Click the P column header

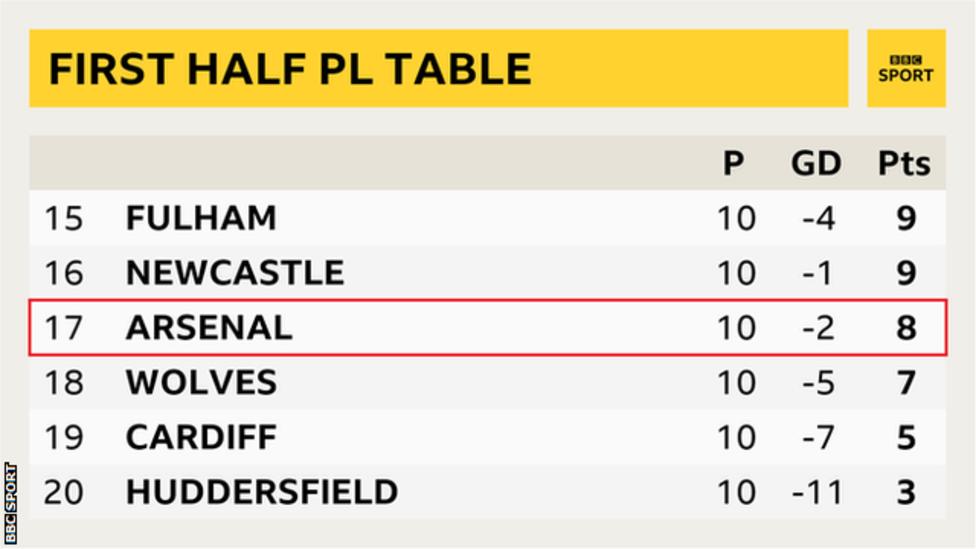(x=733, y=164)
